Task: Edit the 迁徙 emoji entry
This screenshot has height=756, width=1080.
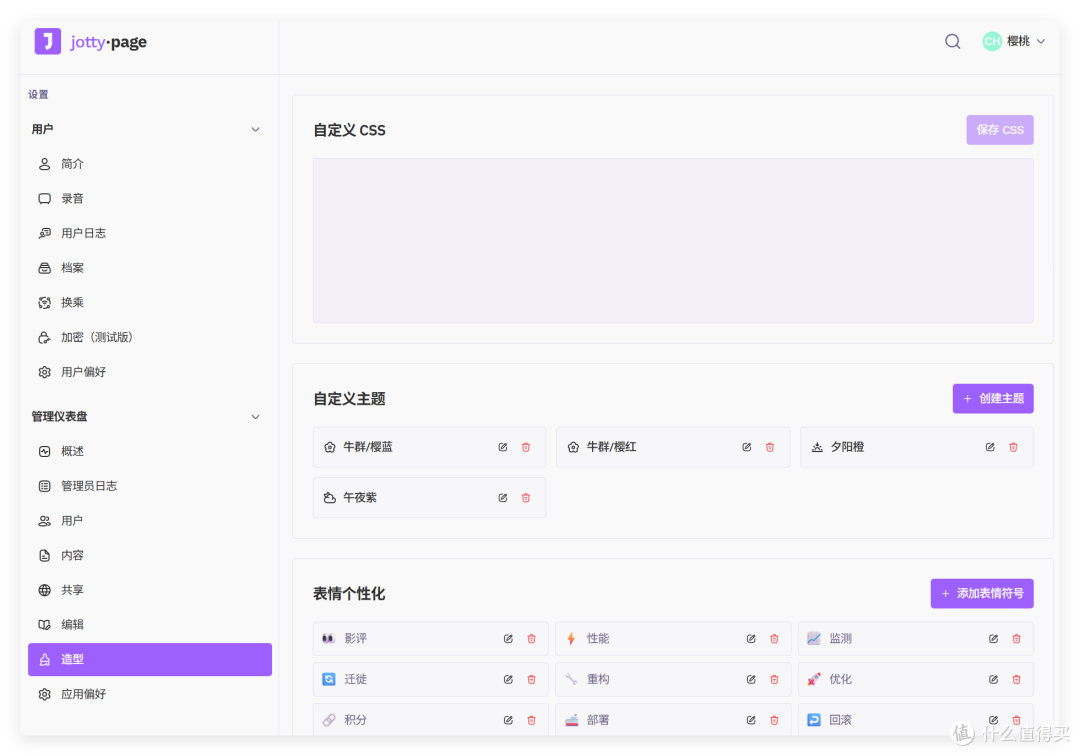Action: coord(508,680)
